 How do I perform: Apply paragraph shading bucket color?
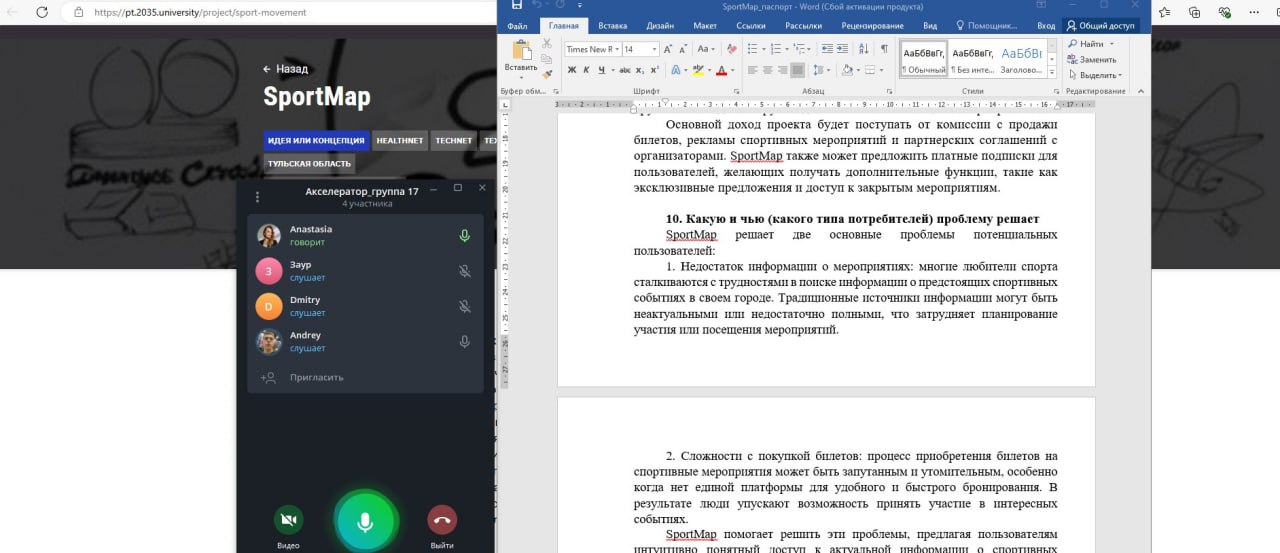(846, 70)
